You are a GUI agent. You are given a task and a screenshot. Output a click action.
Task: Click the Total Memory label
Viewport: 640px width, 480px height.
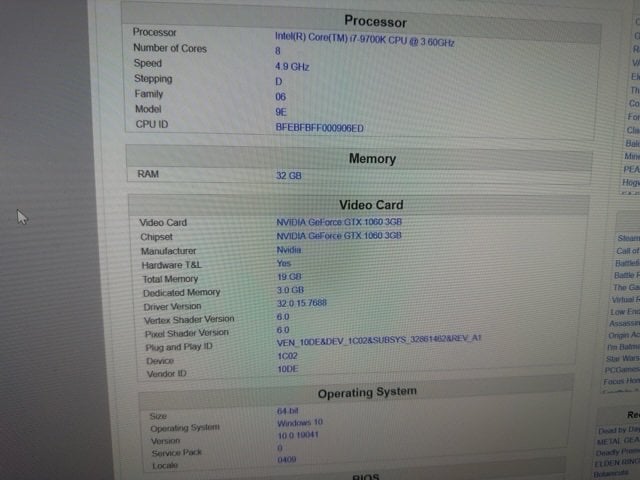[170, 279]
